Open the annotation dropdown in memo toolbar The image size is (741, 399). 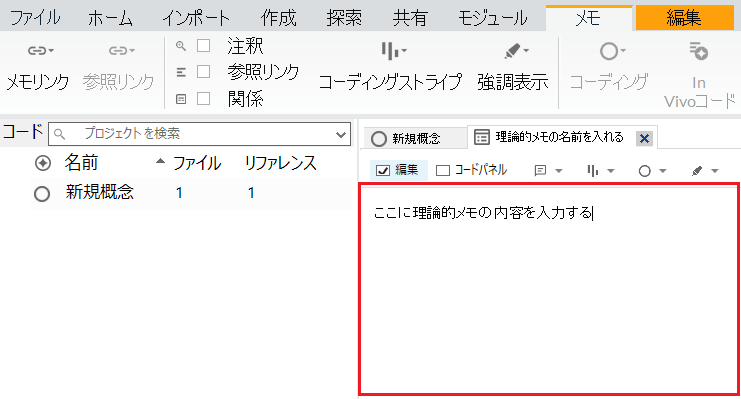point(548,171)
